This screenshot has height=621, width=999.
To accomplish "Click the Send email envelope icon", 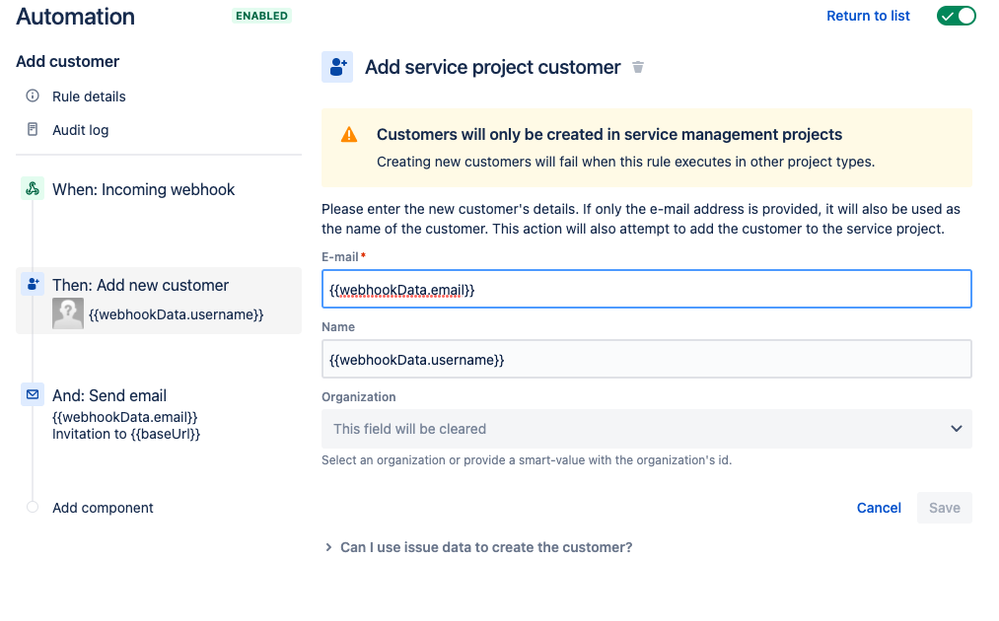I will click(x=30, y=395).
